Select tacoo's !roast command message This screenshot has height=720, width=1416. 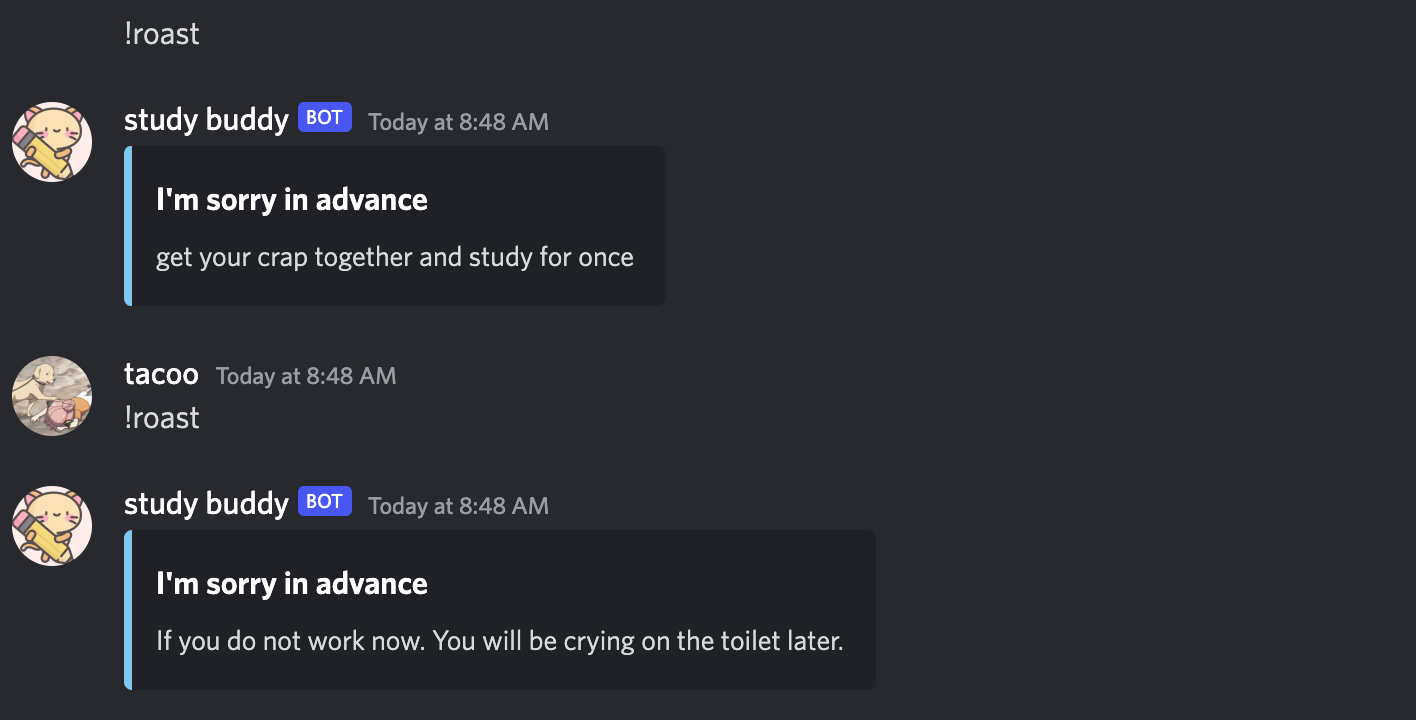pos(162,418)
